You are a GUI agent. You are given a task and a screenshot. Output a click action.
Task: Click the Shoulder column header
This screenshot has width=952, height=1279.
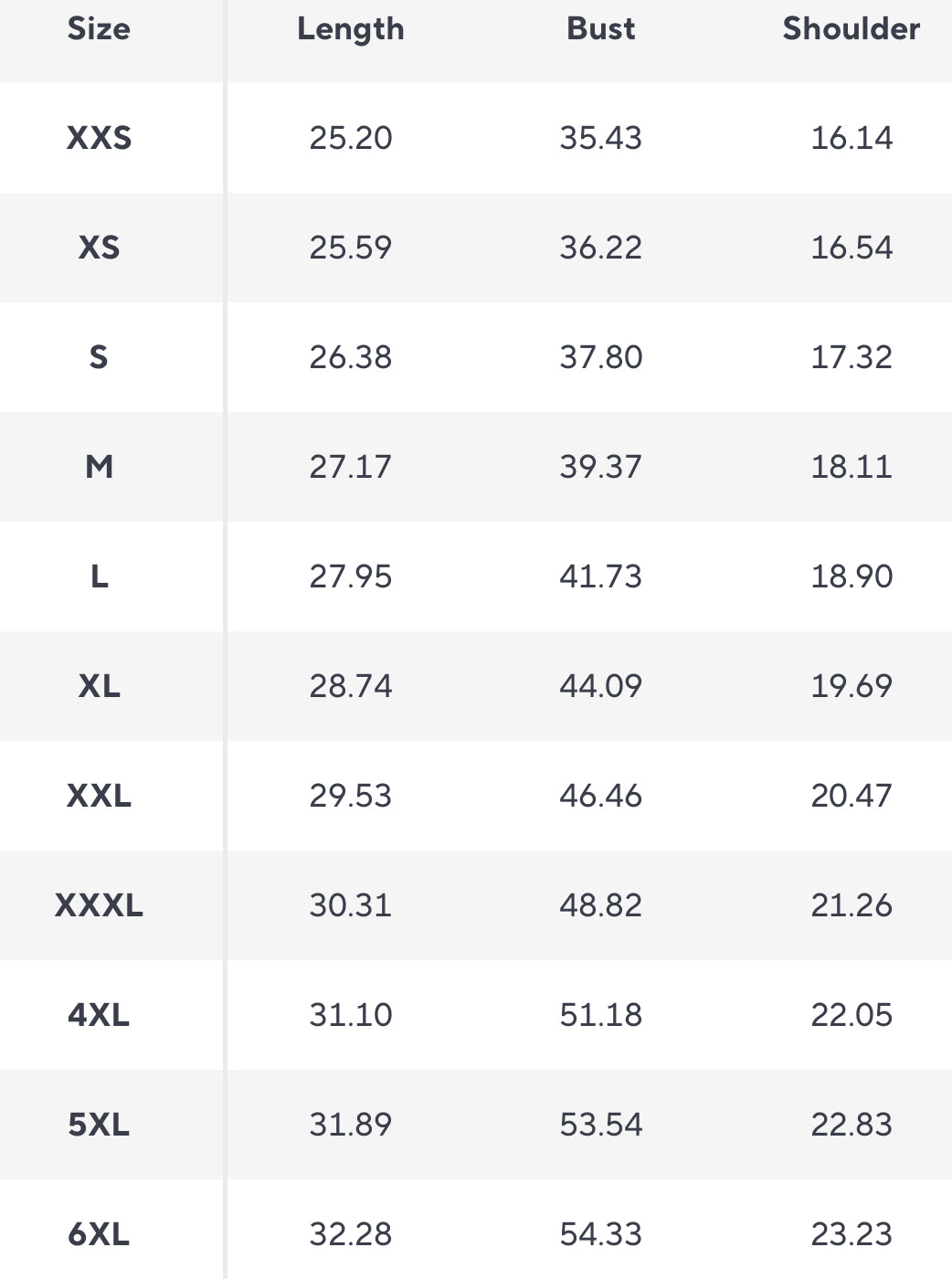(851, 29)
